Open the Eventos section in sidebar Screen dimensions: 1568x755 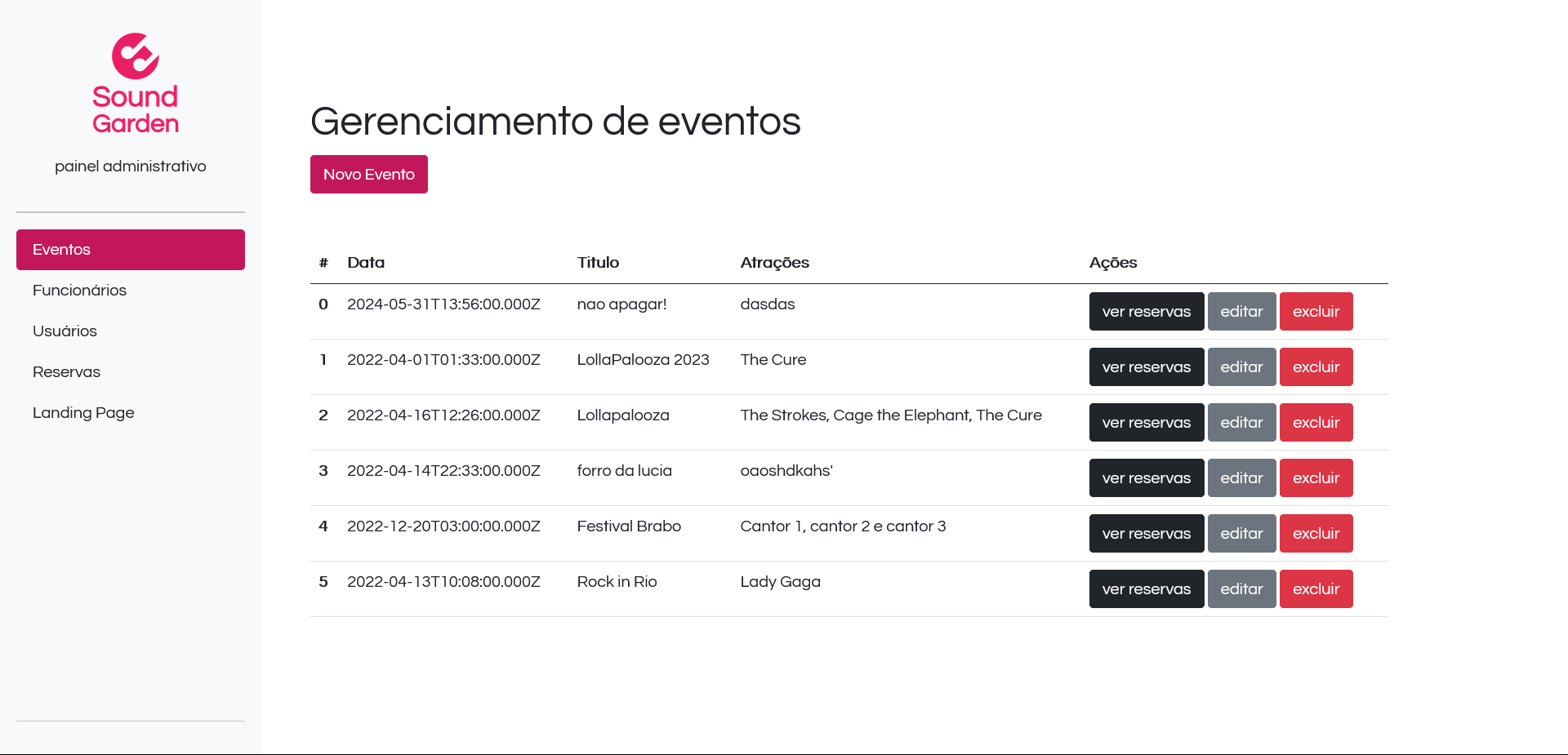point(130,249)
